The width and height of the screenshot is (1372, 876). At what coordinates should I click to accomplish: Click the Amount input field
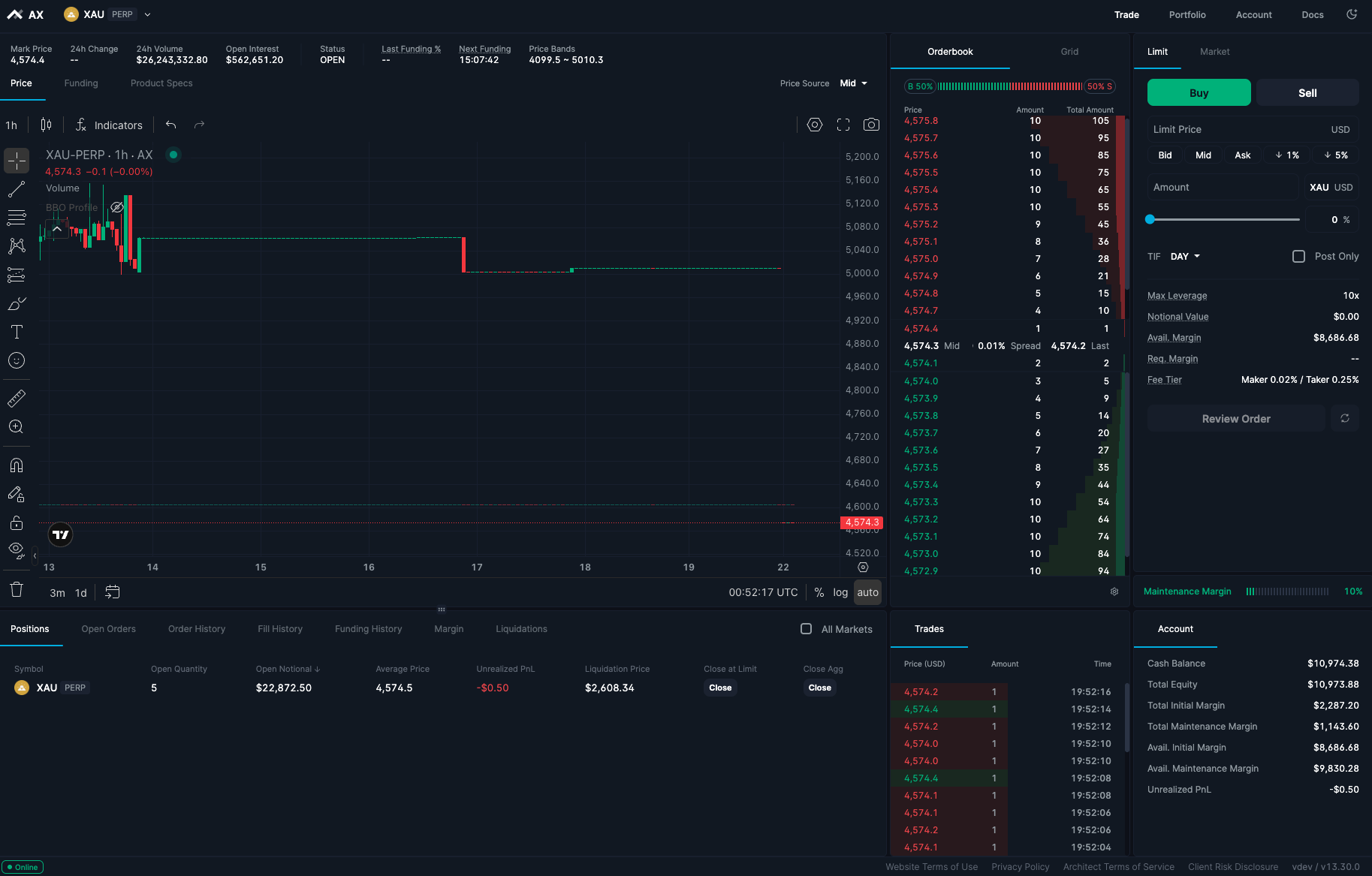(1223, 188)
